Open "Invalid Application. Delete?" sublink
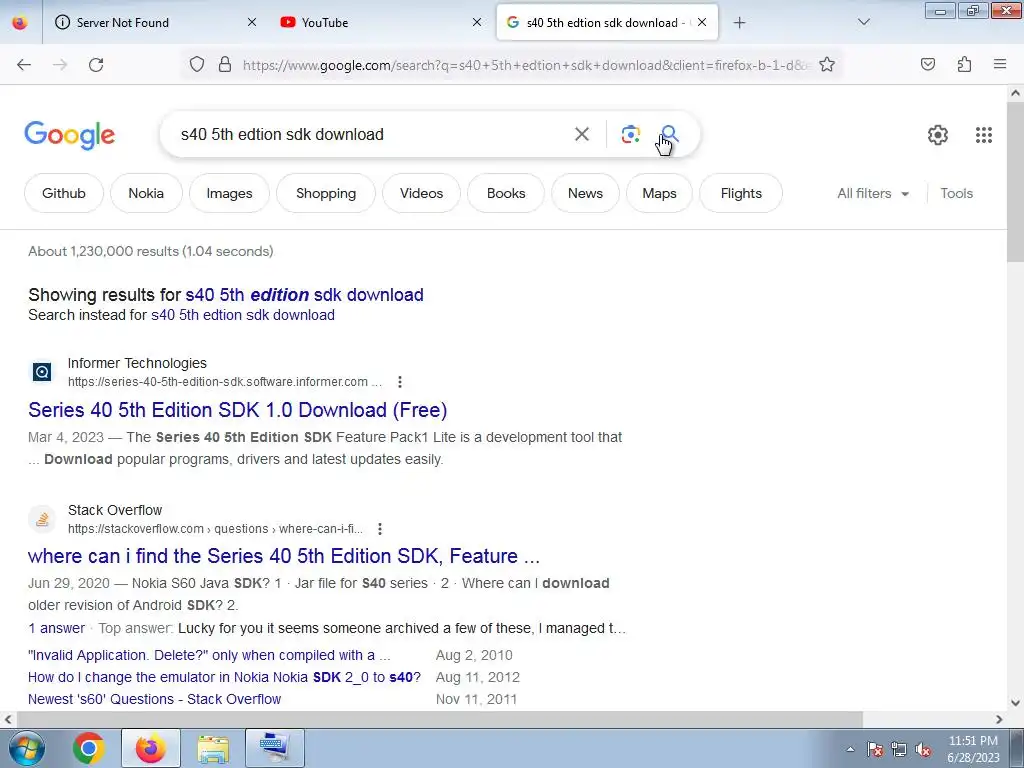 [209, 655]
